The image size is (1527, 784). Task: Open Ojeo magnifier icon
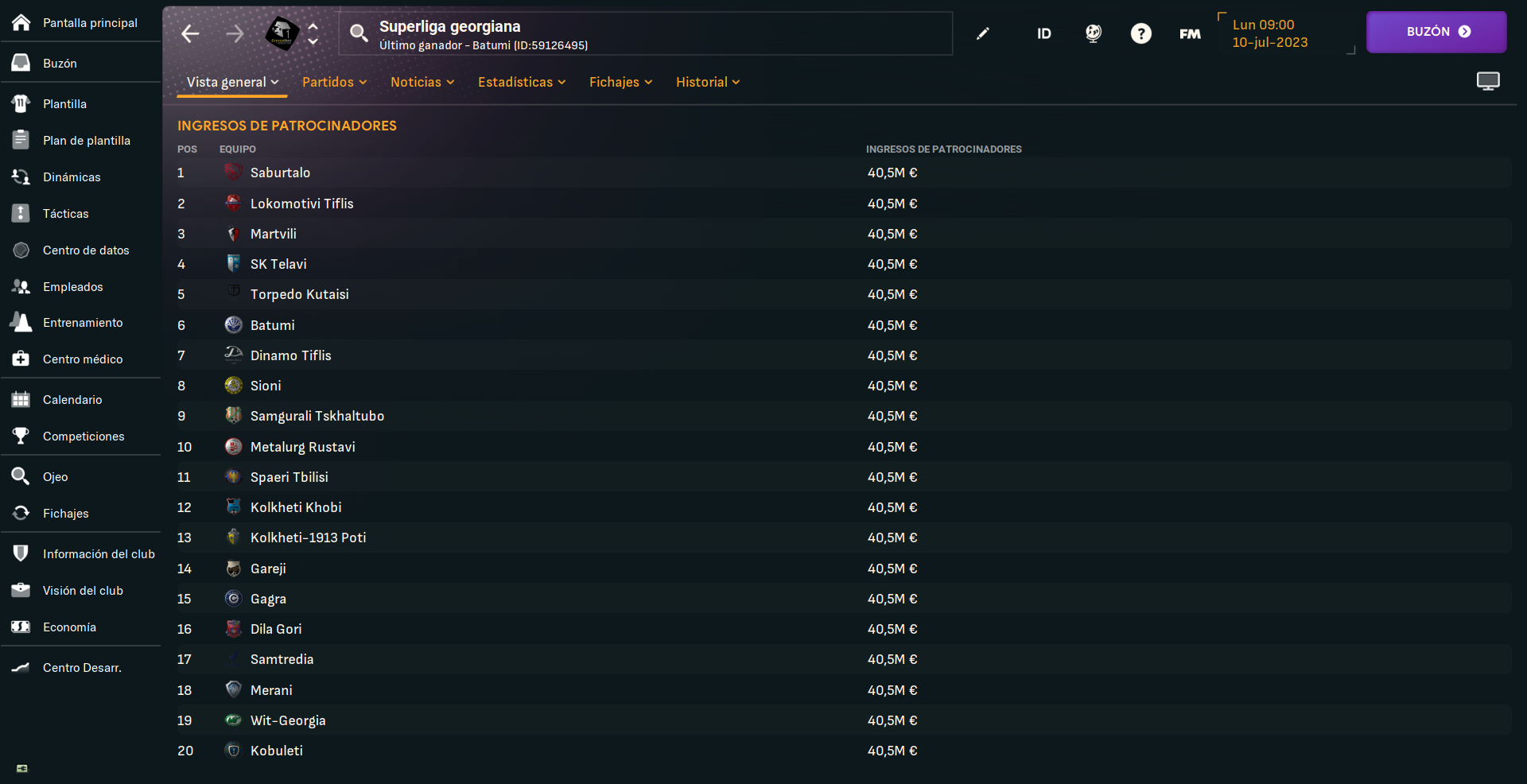tap(21, 476)
